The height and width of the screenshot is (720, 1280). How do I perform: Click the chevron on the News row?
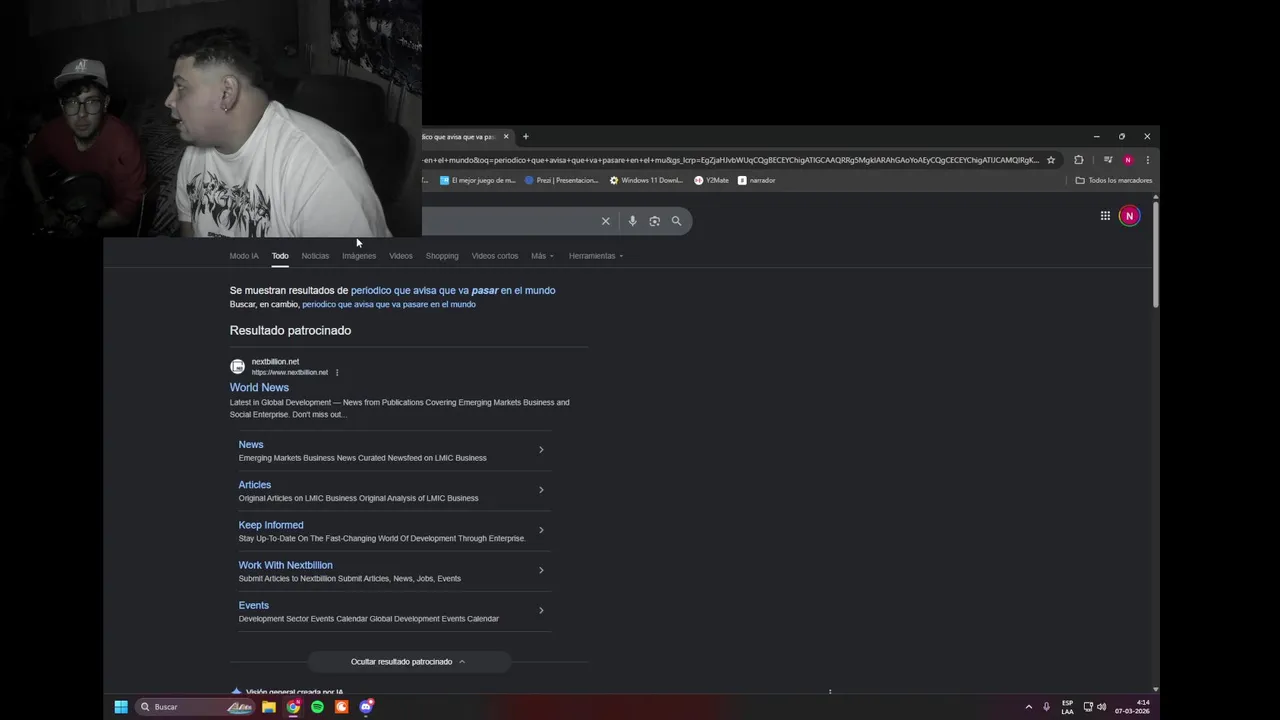pos(541,450)
